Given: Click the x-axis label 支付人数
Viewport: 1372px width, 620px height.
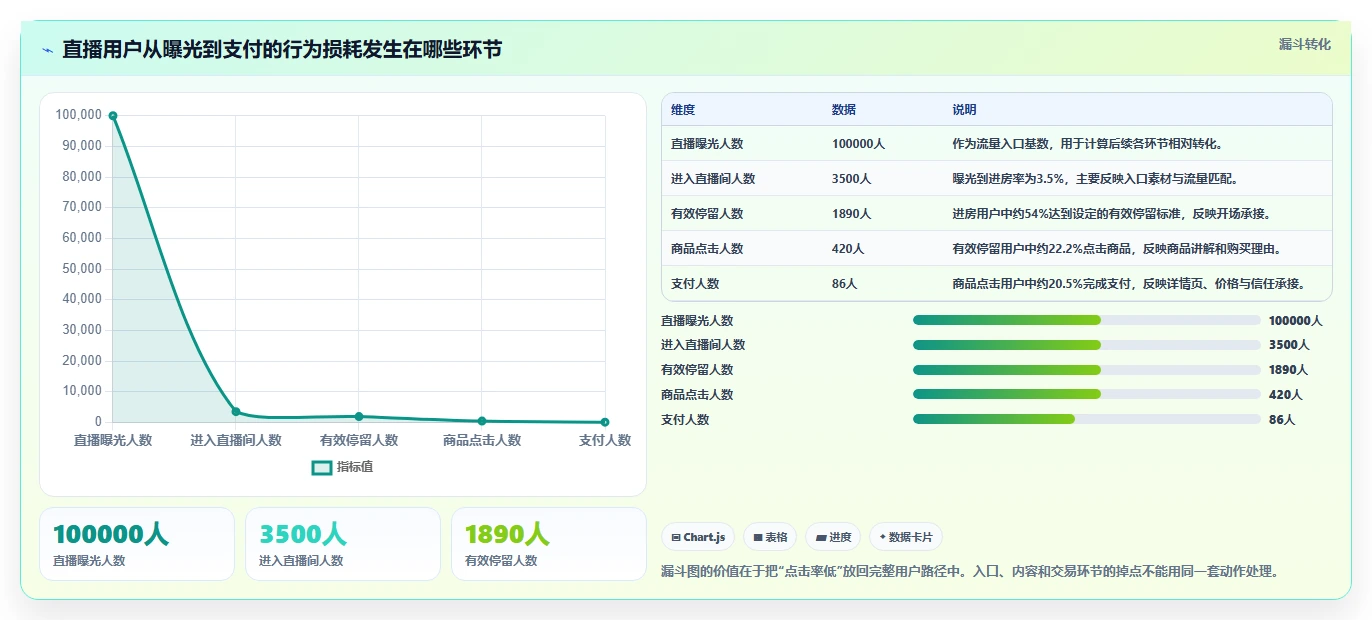Looking at the screenshot, I should click(605, 440).
